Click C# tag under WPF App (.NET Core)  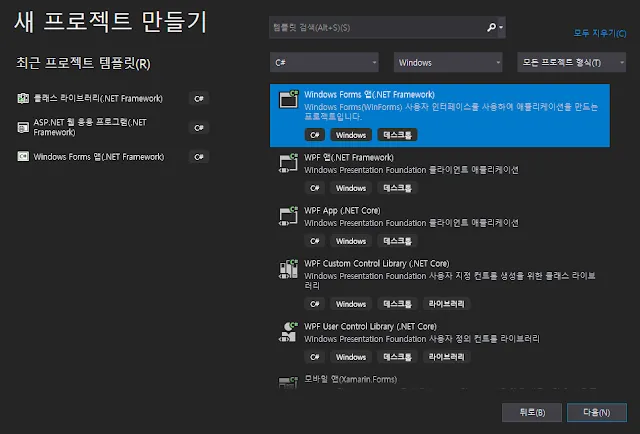315,241
